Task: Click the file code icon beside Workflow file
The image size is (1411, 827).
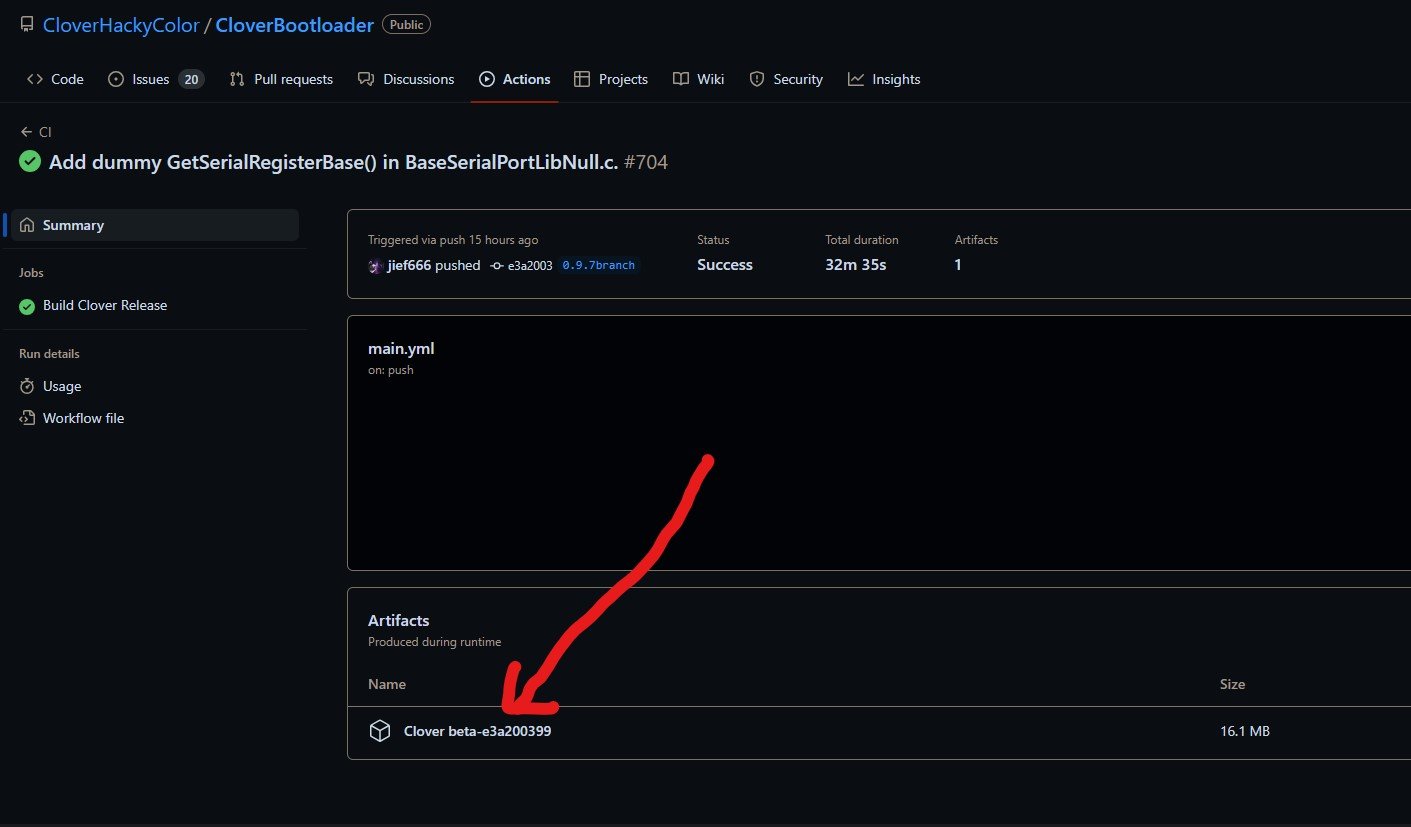Action: [x=27, y=418]
